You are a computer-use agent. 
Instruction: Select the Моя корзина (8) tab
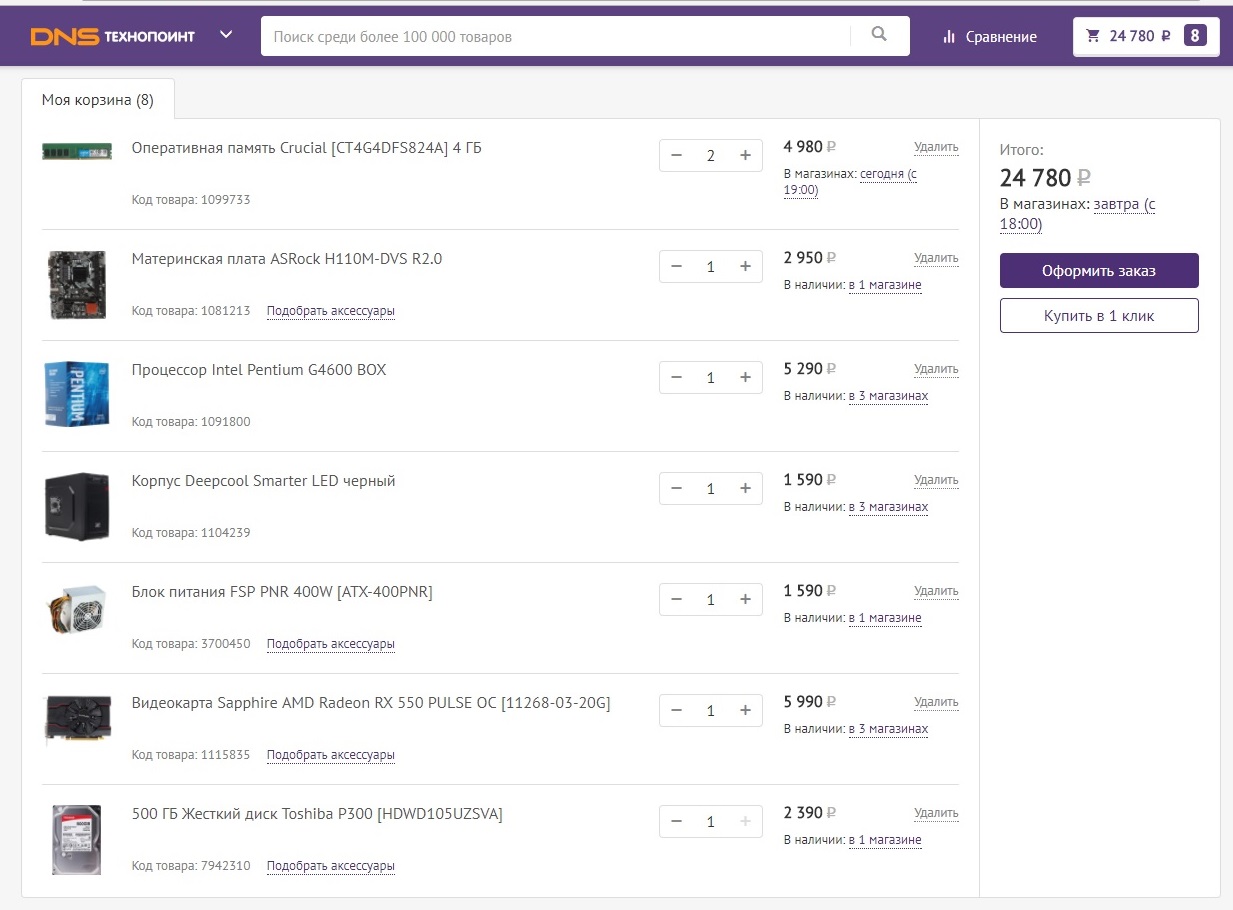(98, 99)
